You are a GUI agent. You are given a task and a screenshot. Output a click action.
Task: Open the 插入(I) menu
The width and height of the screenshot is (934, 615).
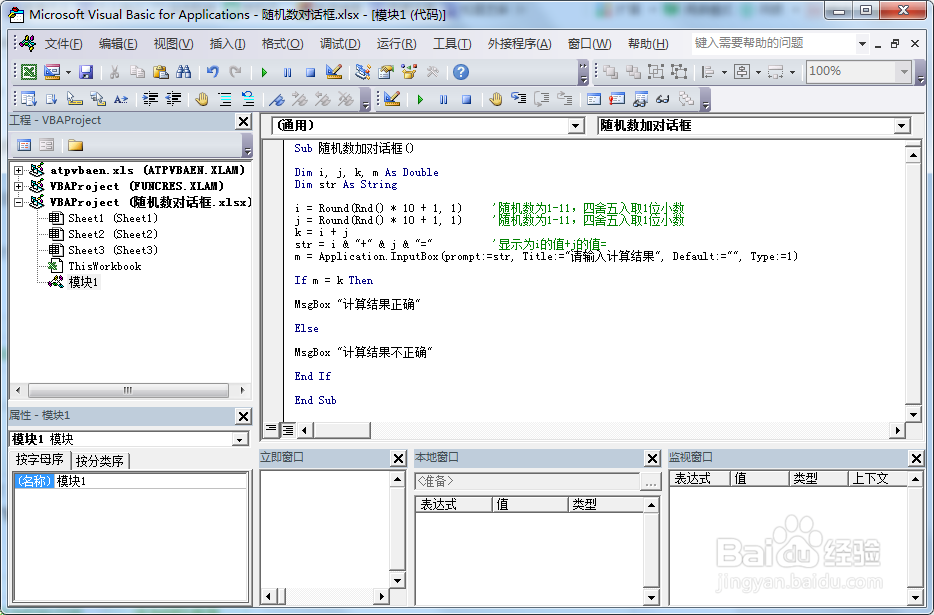click(228, 44)
